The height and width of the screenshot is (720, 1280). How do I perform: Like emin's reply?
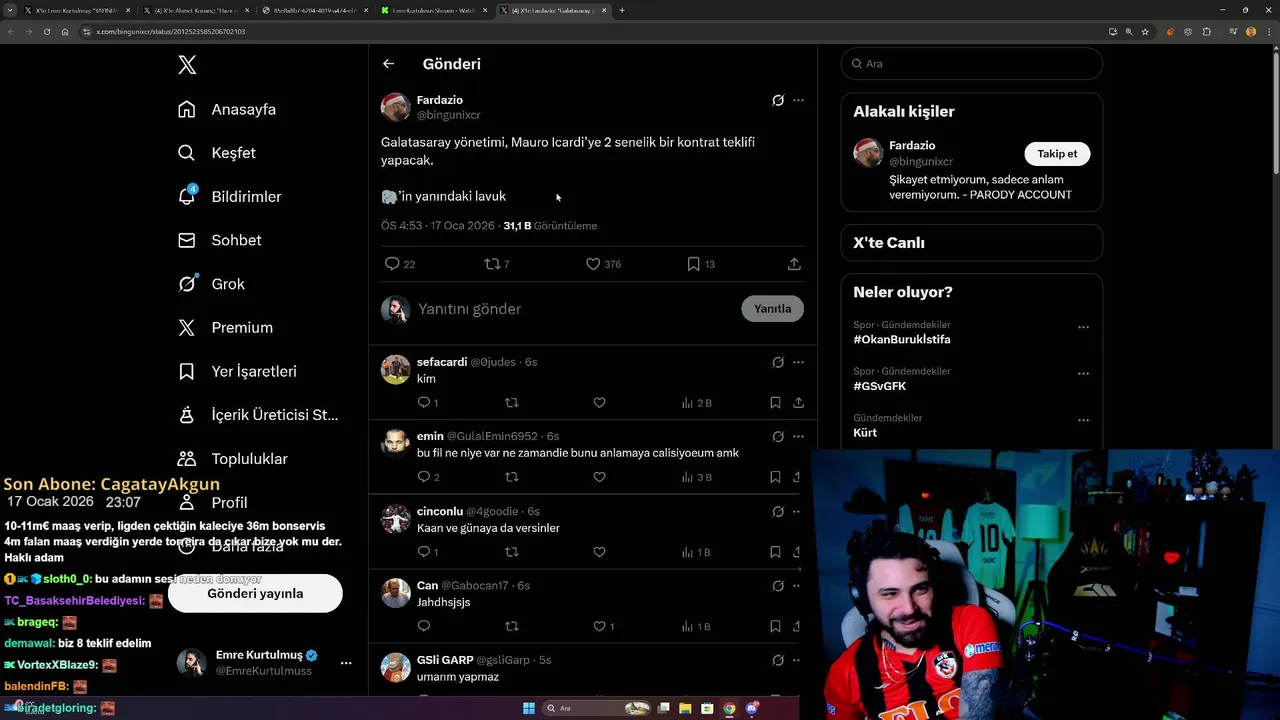click(x=599, y=477)
